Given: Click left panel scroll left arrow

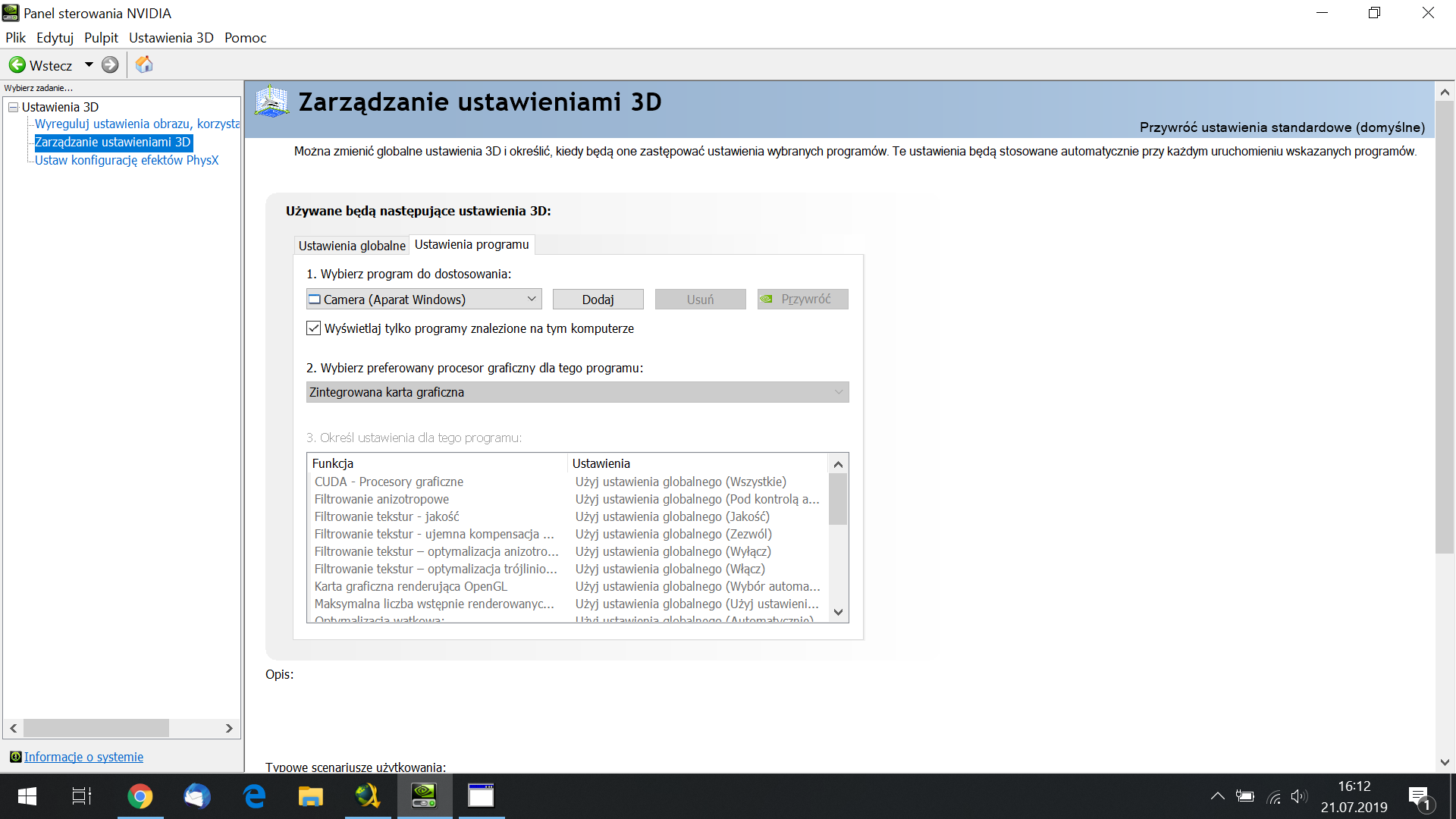Looking at the screenshot, I should coord(13,729).
